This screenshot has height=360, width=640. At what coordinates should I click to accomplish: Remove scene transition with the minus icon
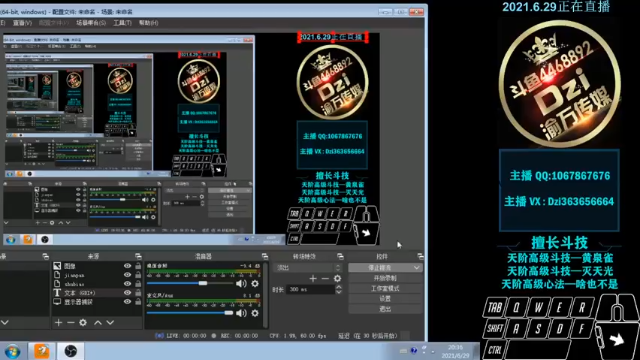click(x=325, y=278)
